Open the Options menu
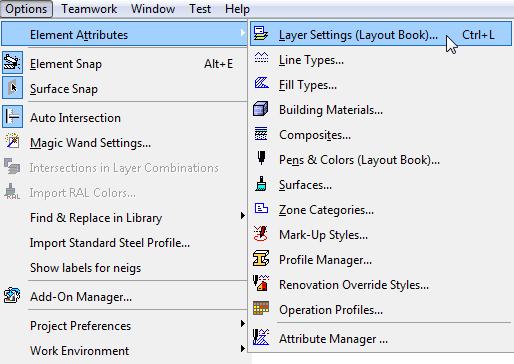 tap(26, 9)
